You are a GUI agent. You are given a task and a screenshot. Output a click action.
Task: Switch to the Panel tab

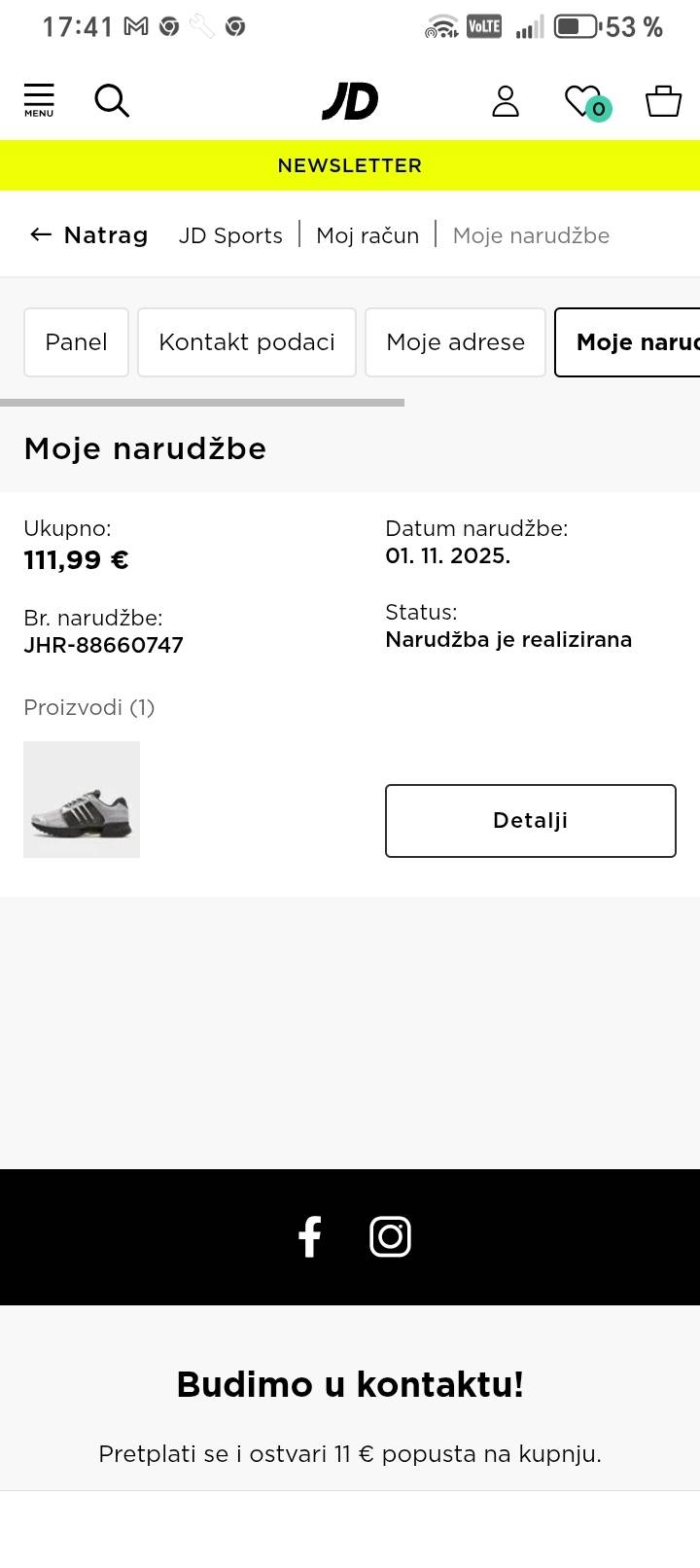[x=76, y=342]
